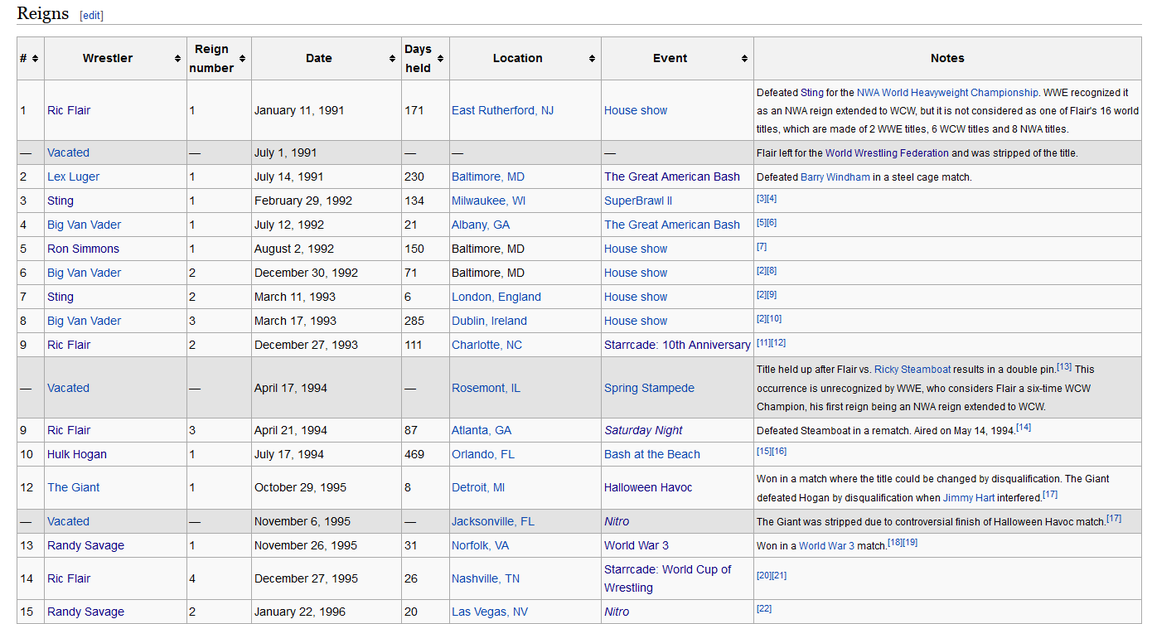Visit the Charlotte, NC link

(x=487, y=345)
